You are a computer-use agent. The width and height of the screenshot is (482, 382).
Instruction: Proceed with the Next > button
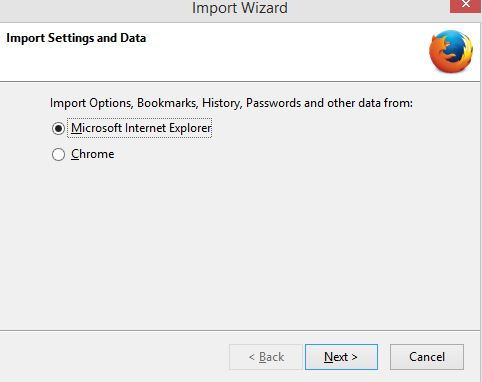[341, 357]
